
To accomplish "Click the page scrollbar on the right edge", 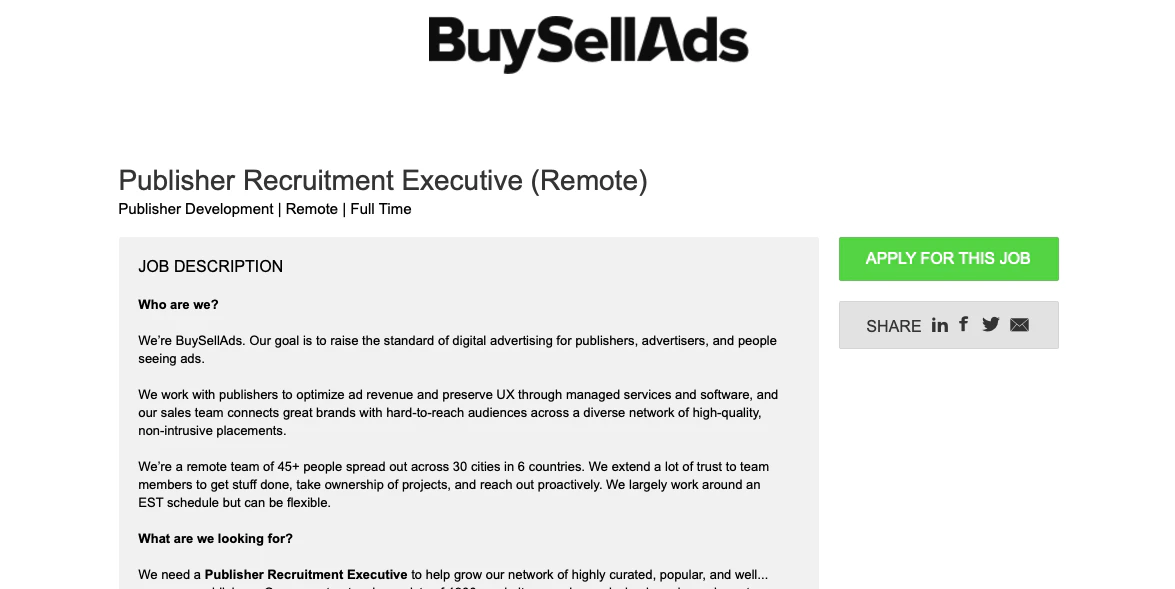I will click(1170, 294).
